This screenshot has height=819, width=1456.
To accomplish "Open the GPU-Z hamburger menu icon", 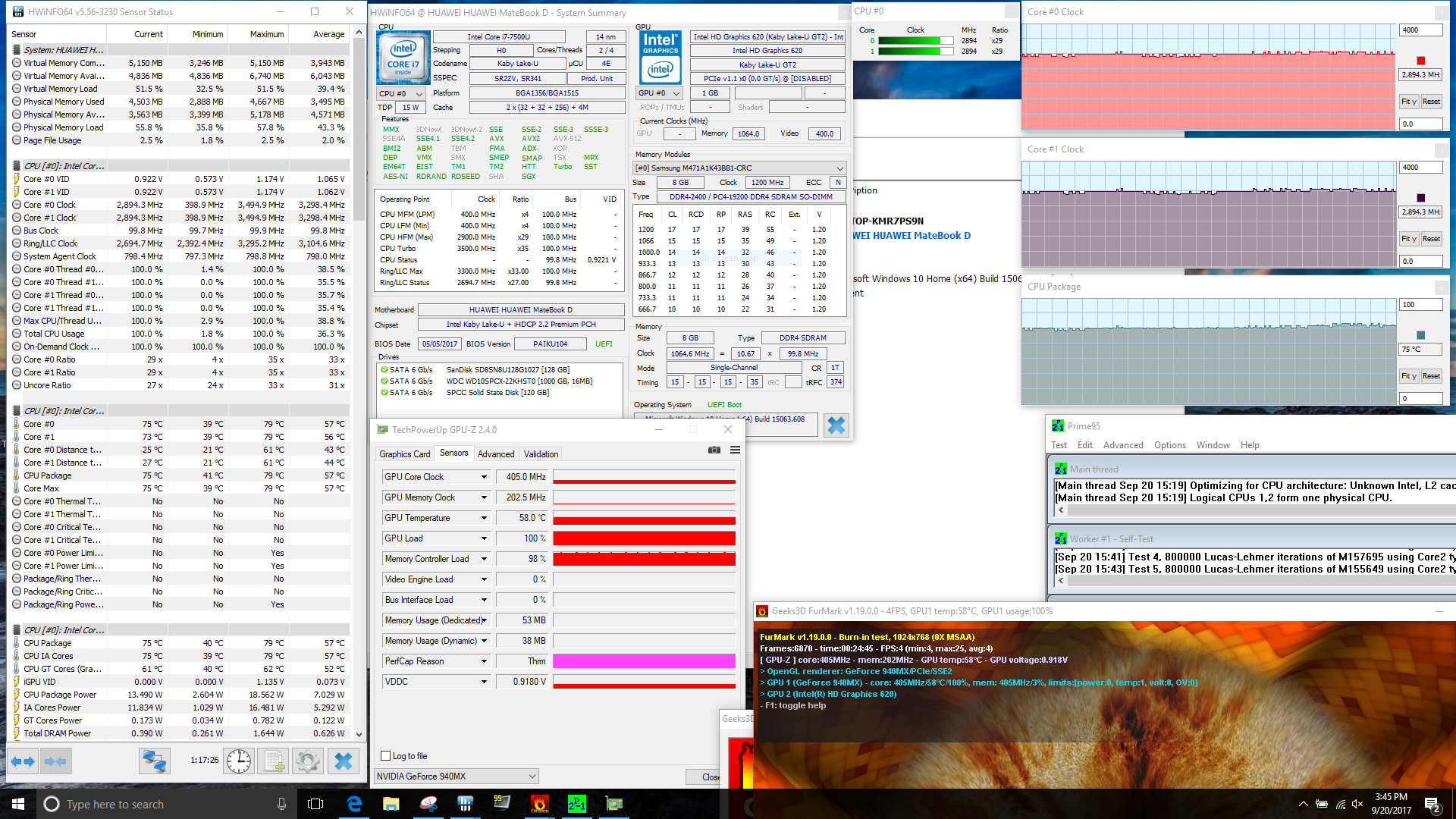I will (735, 450).
